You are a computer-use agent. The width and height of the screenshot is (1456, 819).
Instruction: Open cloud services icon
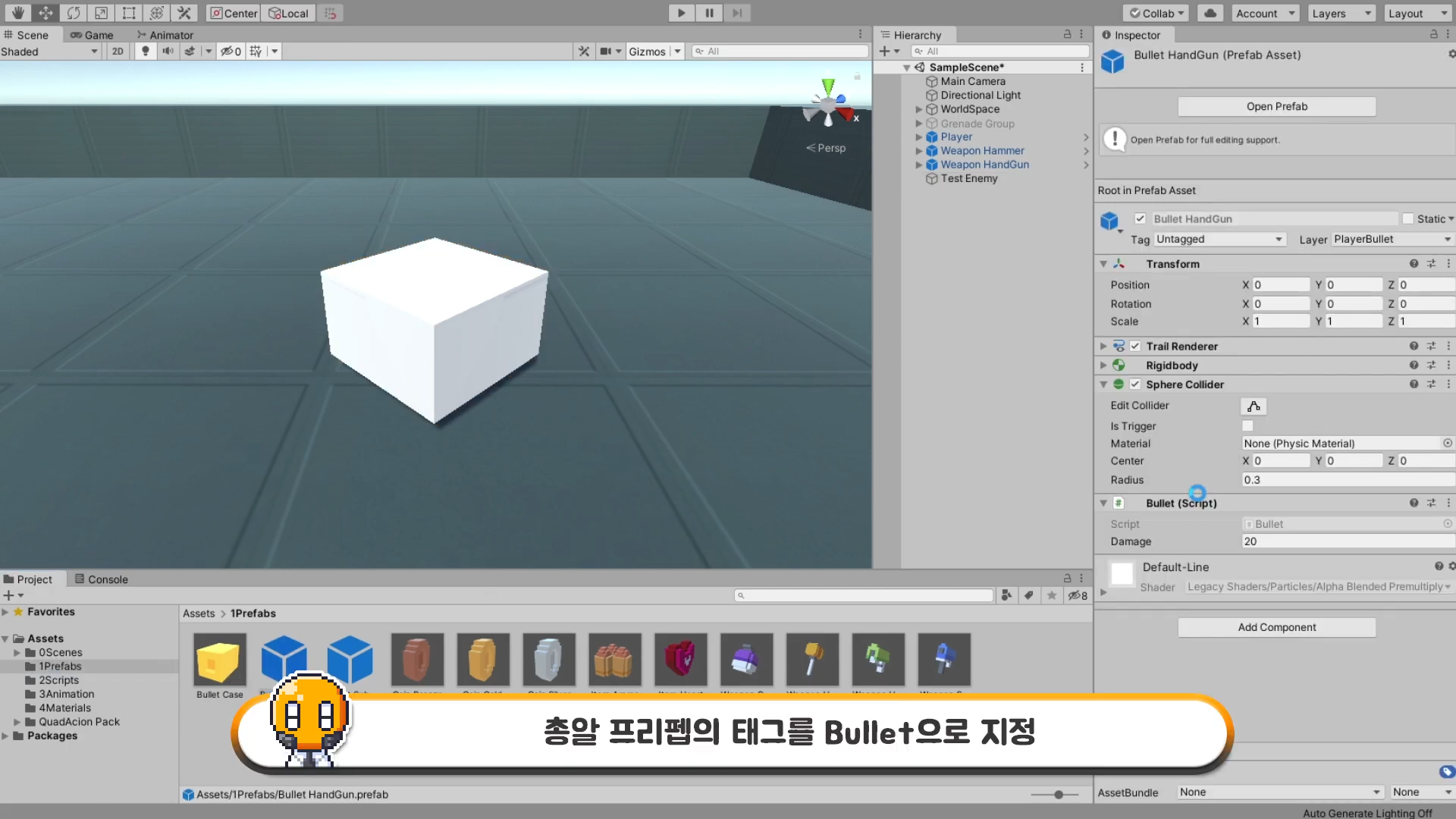1211,13
